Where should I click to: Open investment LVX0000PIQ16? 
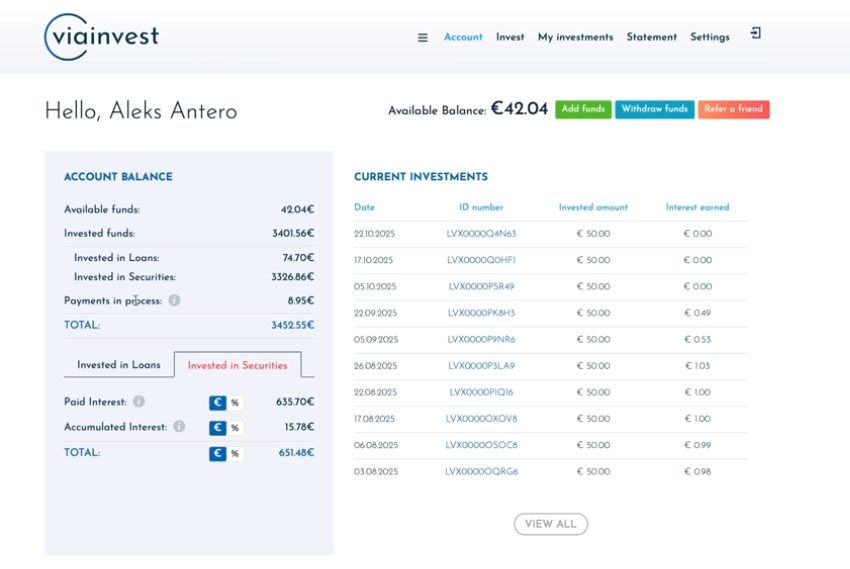pyautogui.click(x=481, y=392)
